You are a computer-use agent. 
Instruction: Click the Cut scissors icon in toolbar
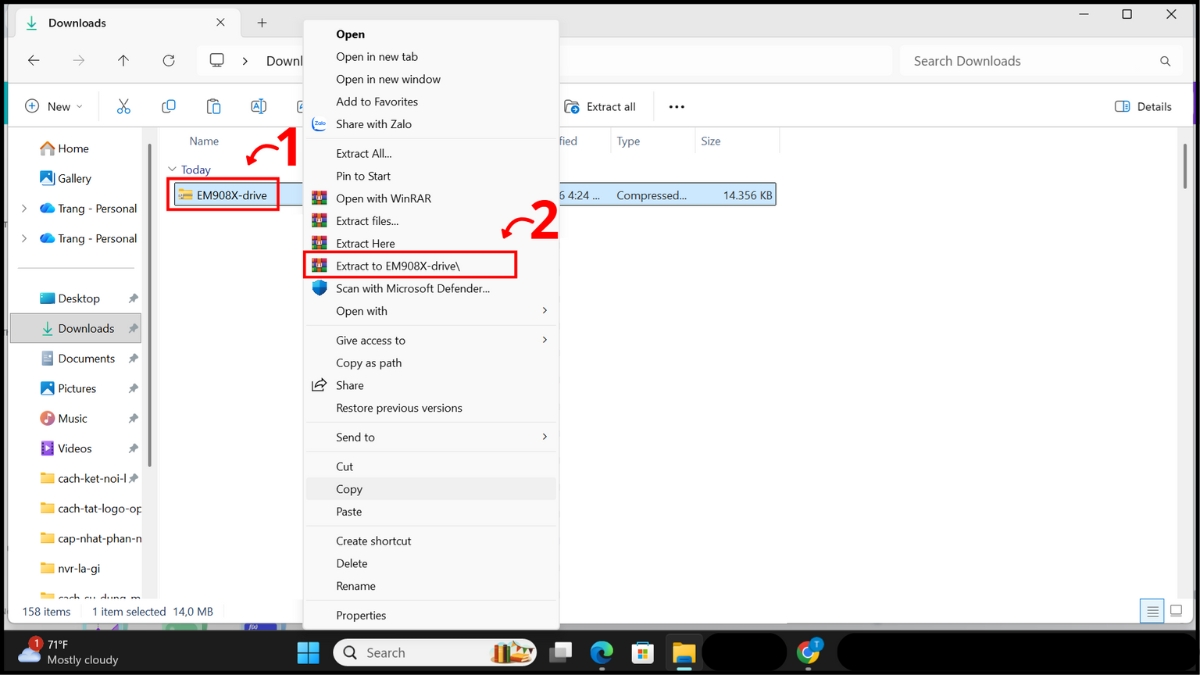tap(124, 107)
